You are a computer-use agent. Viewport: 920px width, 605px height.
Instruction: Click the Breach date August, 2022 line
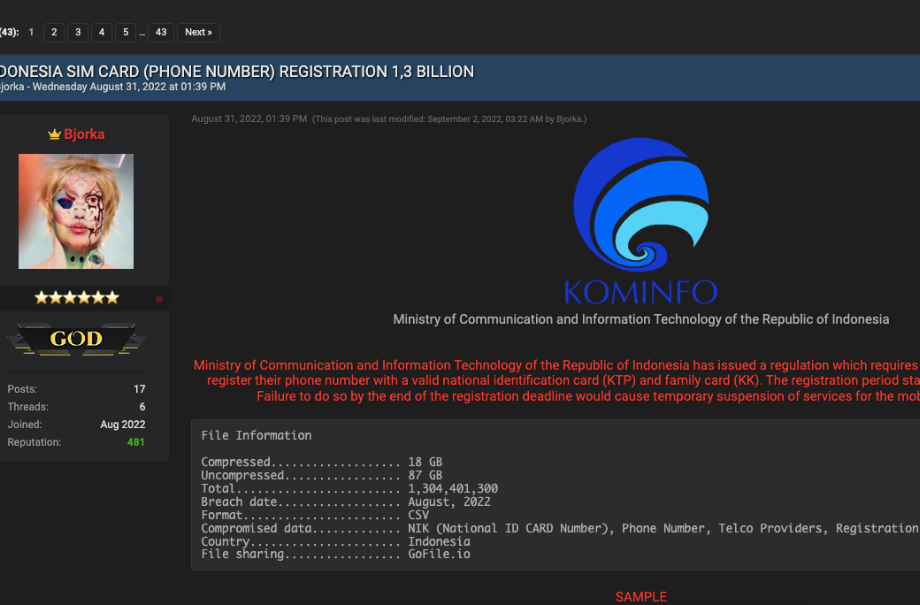coord(346,502)
